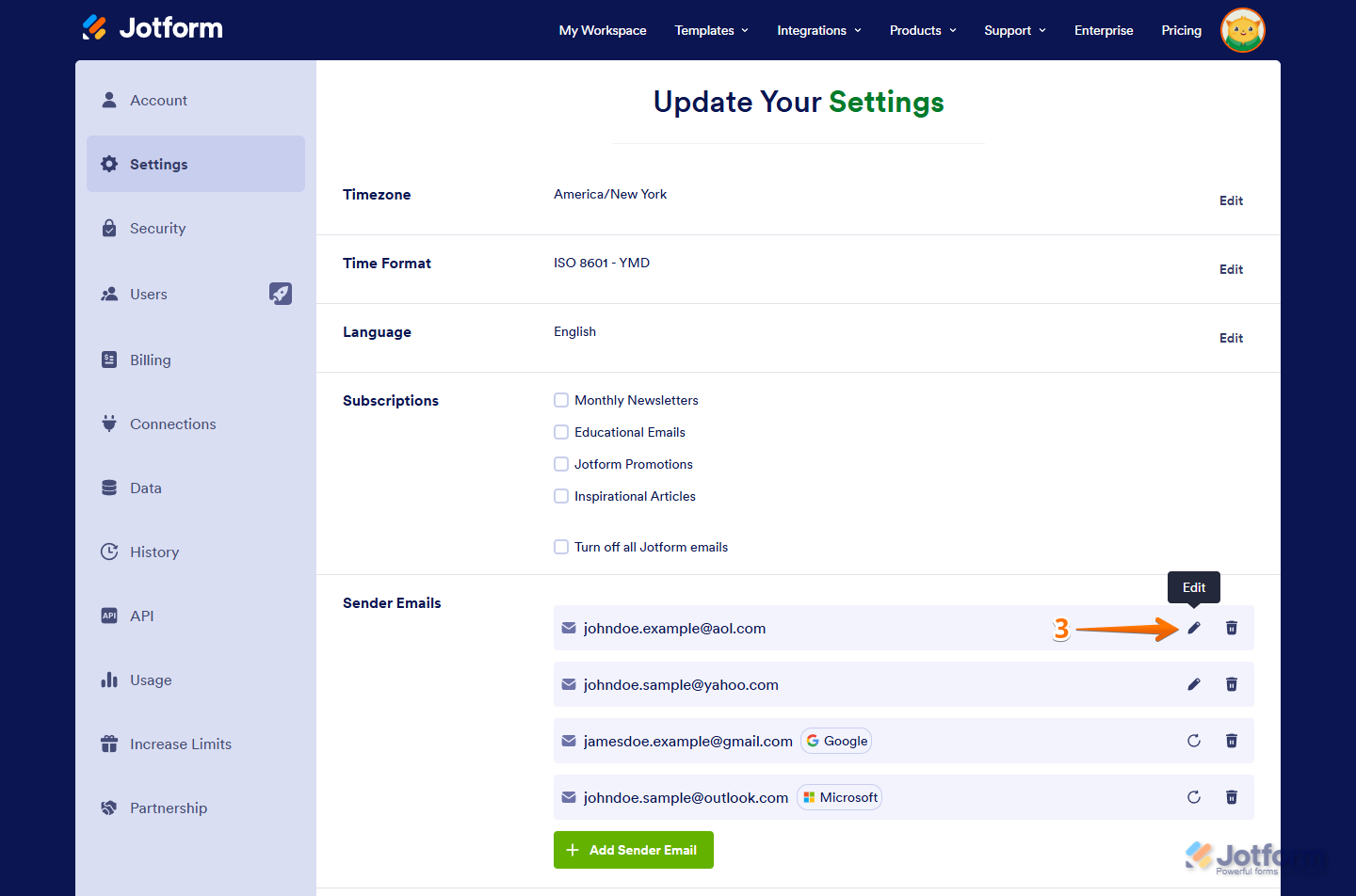Check Inspirational Articles subscription
The width and height of the screenshot is (1356, 896).
[x=561, y=496]
